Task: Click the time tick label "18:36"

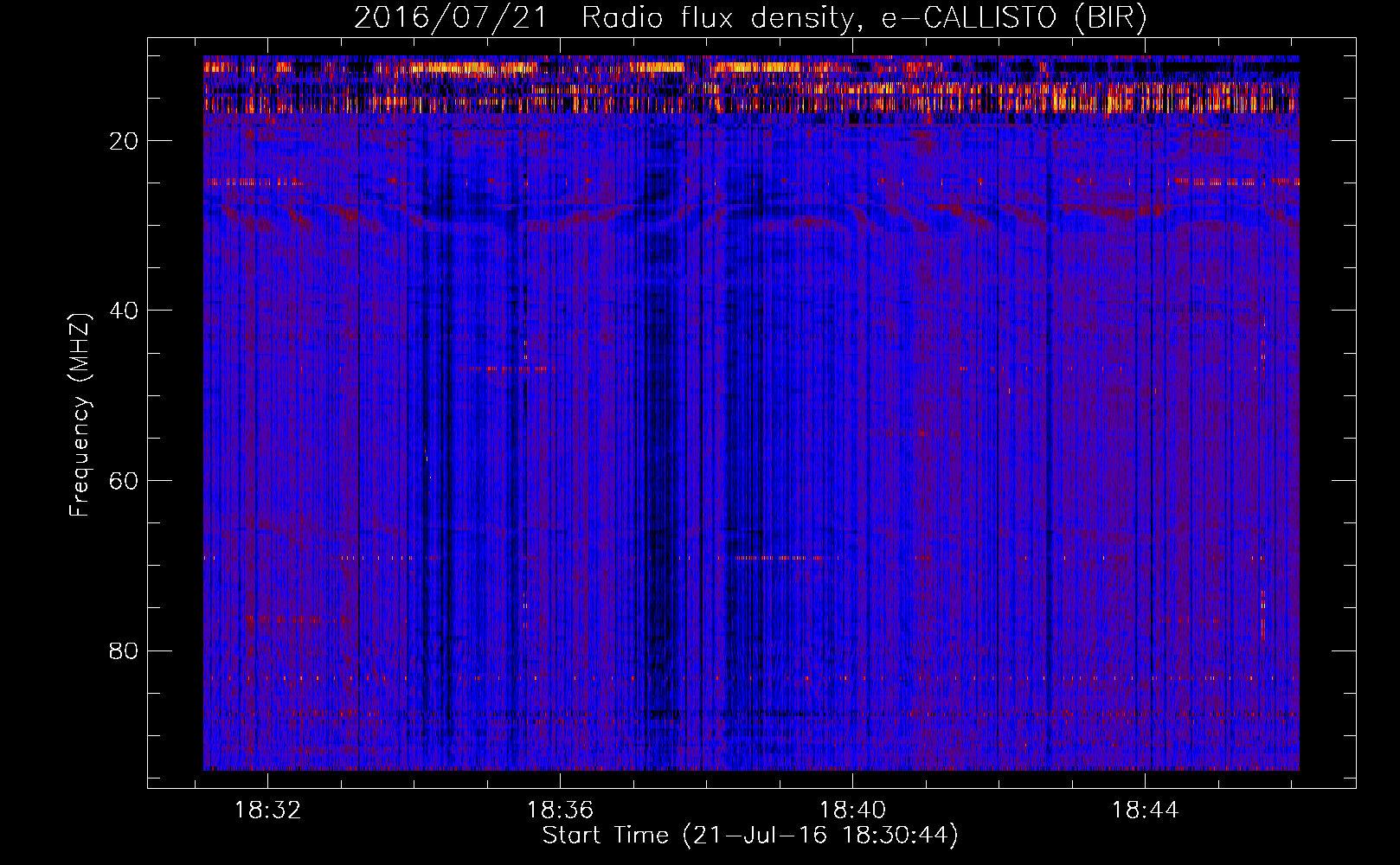Action: 560,811
